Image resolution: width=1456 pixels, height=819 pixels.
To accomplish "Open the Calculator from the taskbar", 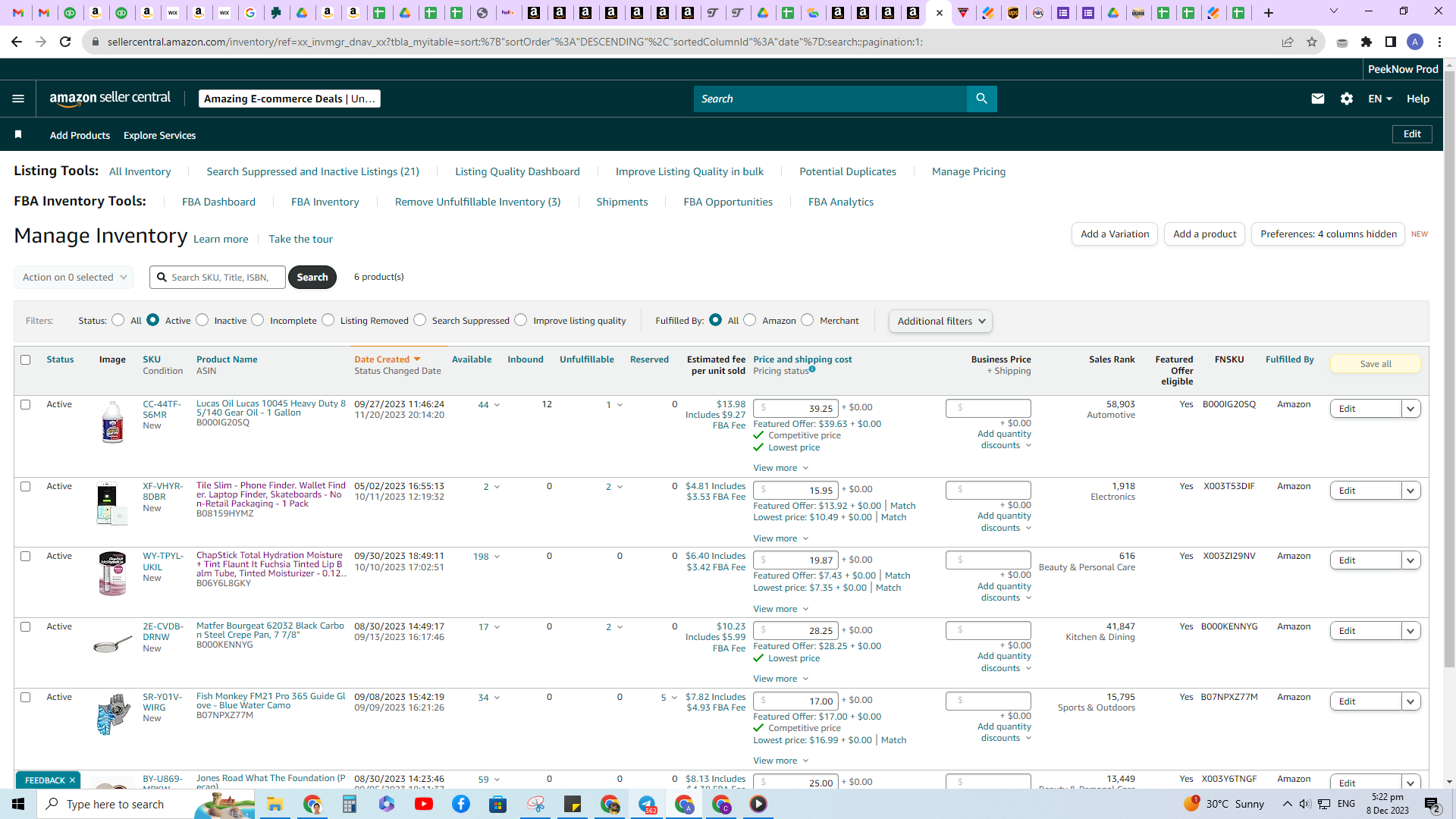I will (x=350, y=804).
